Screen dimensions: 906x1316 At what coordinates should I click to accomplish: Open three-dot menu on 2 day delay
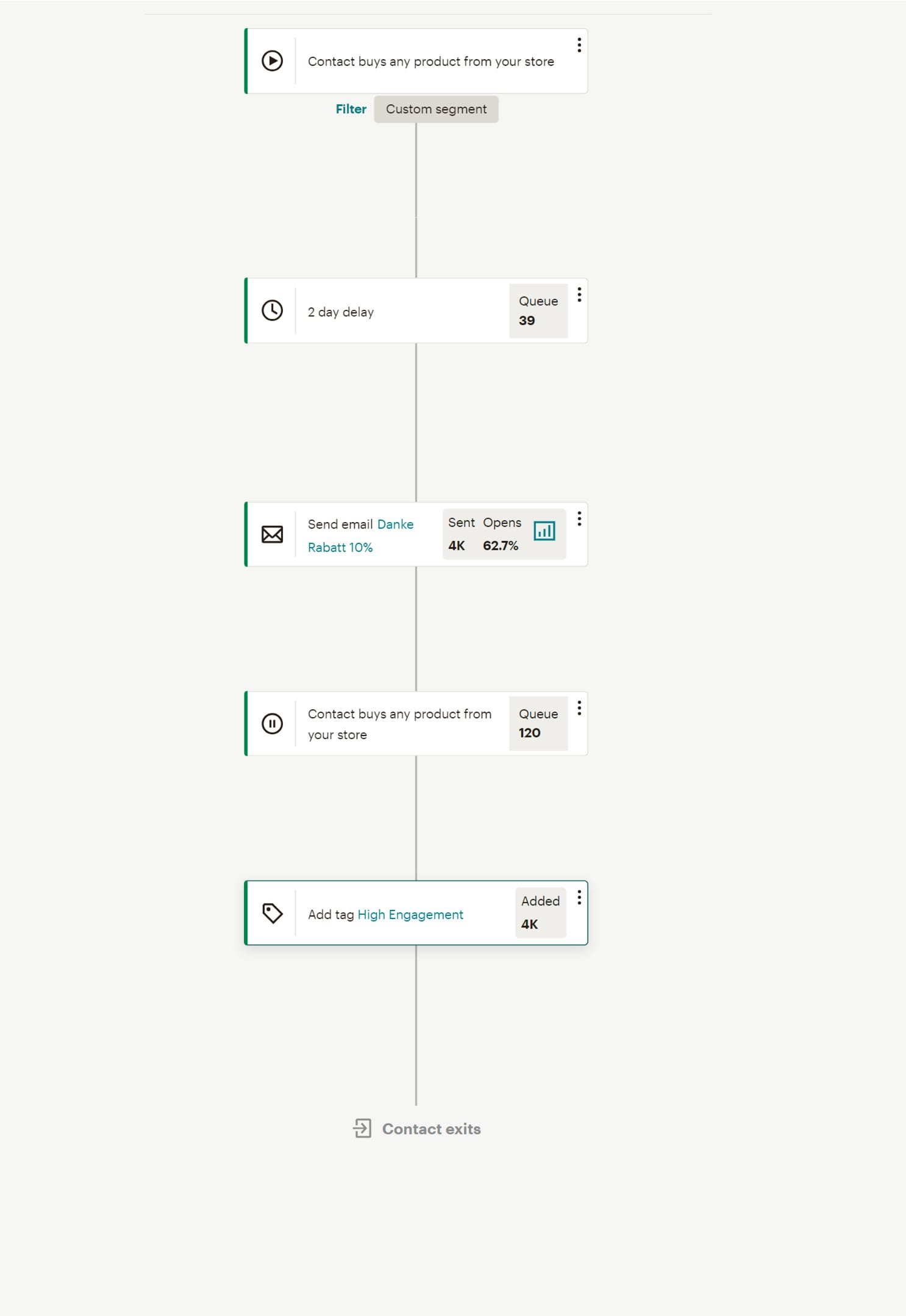[579, 295]
